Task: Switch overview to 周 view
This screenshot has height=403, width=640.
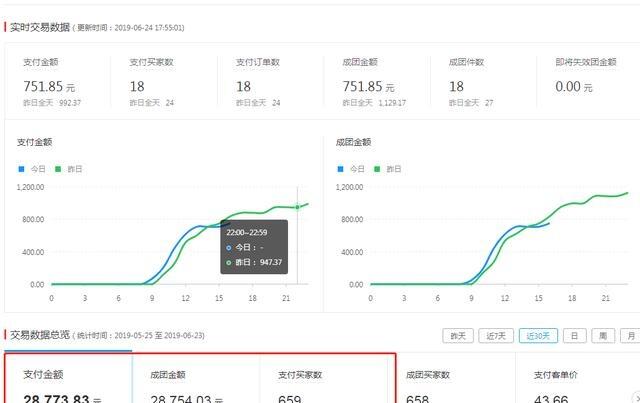Action: tap(603, 336)
